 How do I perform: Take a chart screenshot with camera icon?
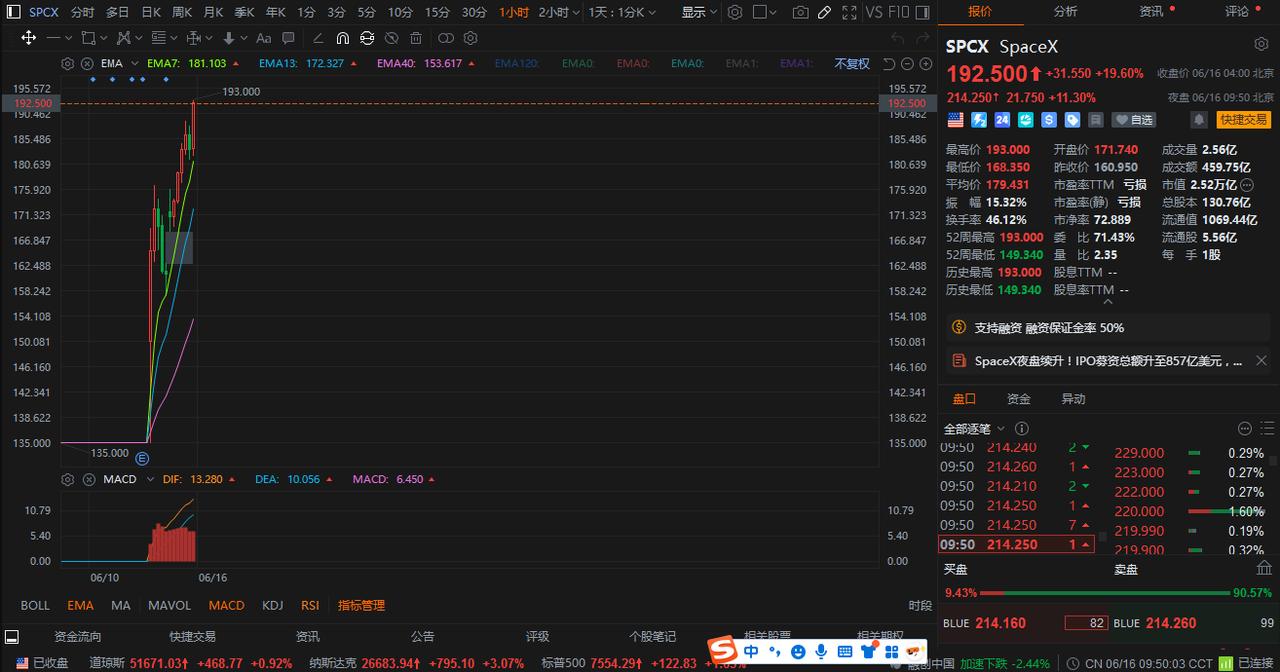point(801,12)
